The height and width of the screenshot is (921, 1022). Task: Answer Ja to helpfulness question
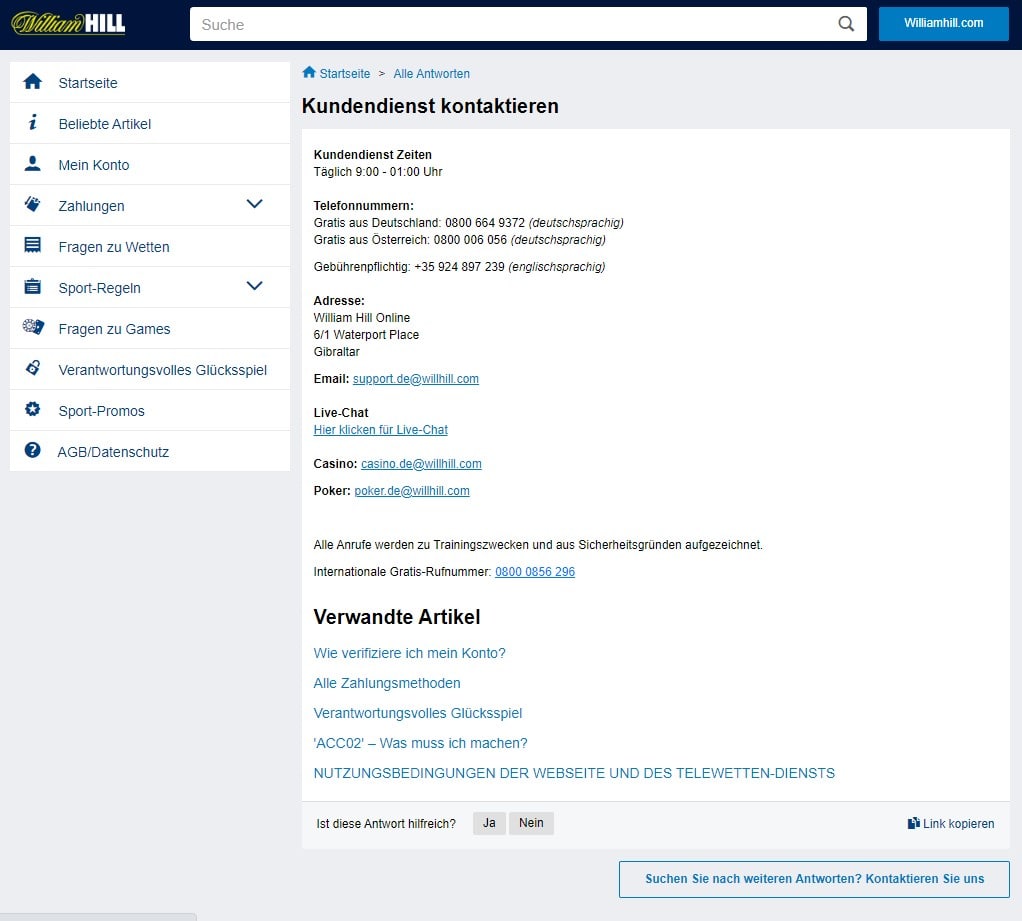[x=489, y=823]
